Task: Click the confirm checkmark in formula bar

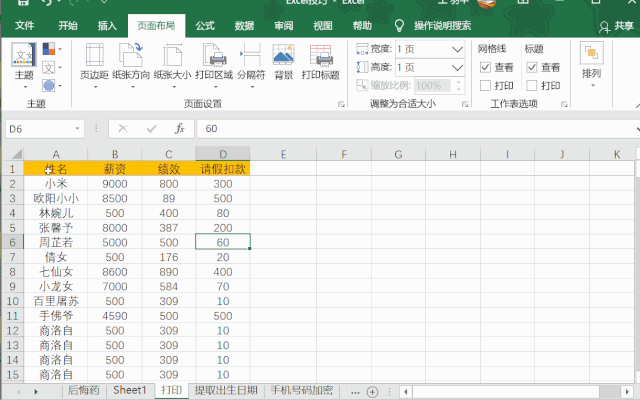Action: pos(151,129)
